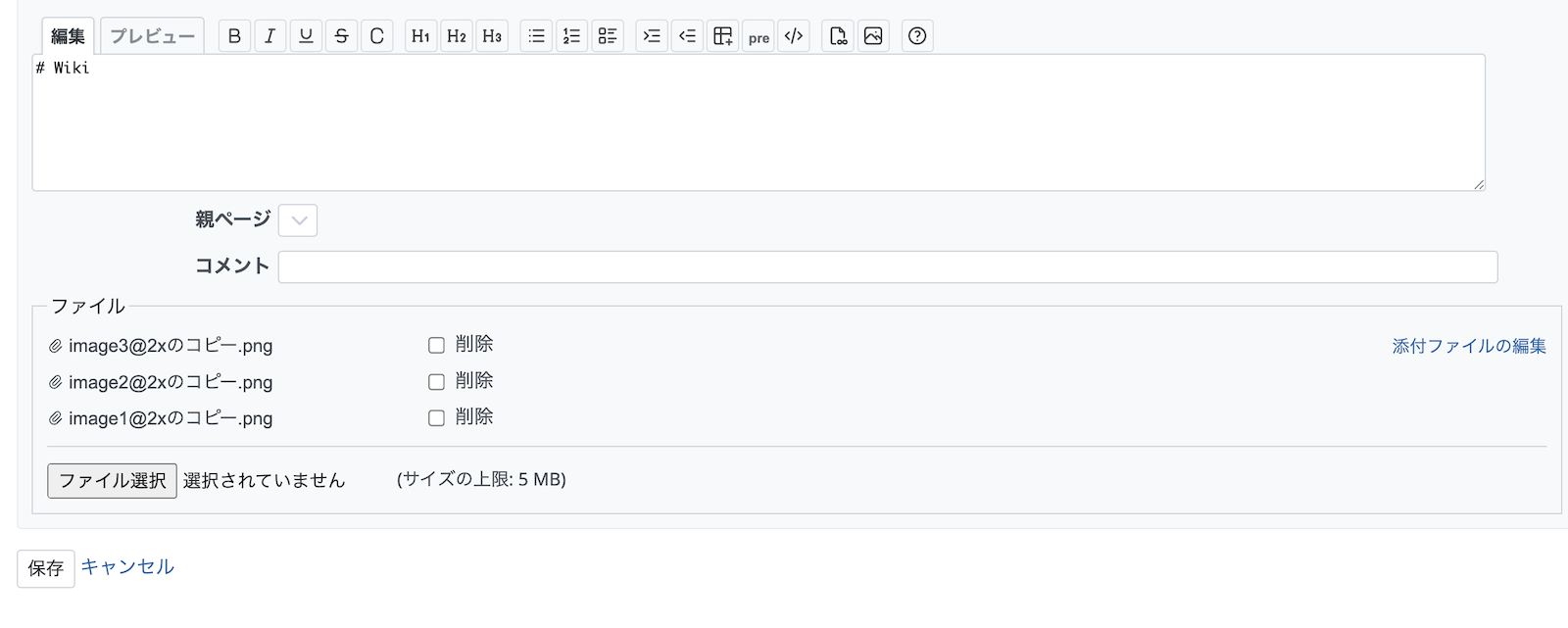Insert a numbered list

571,36
